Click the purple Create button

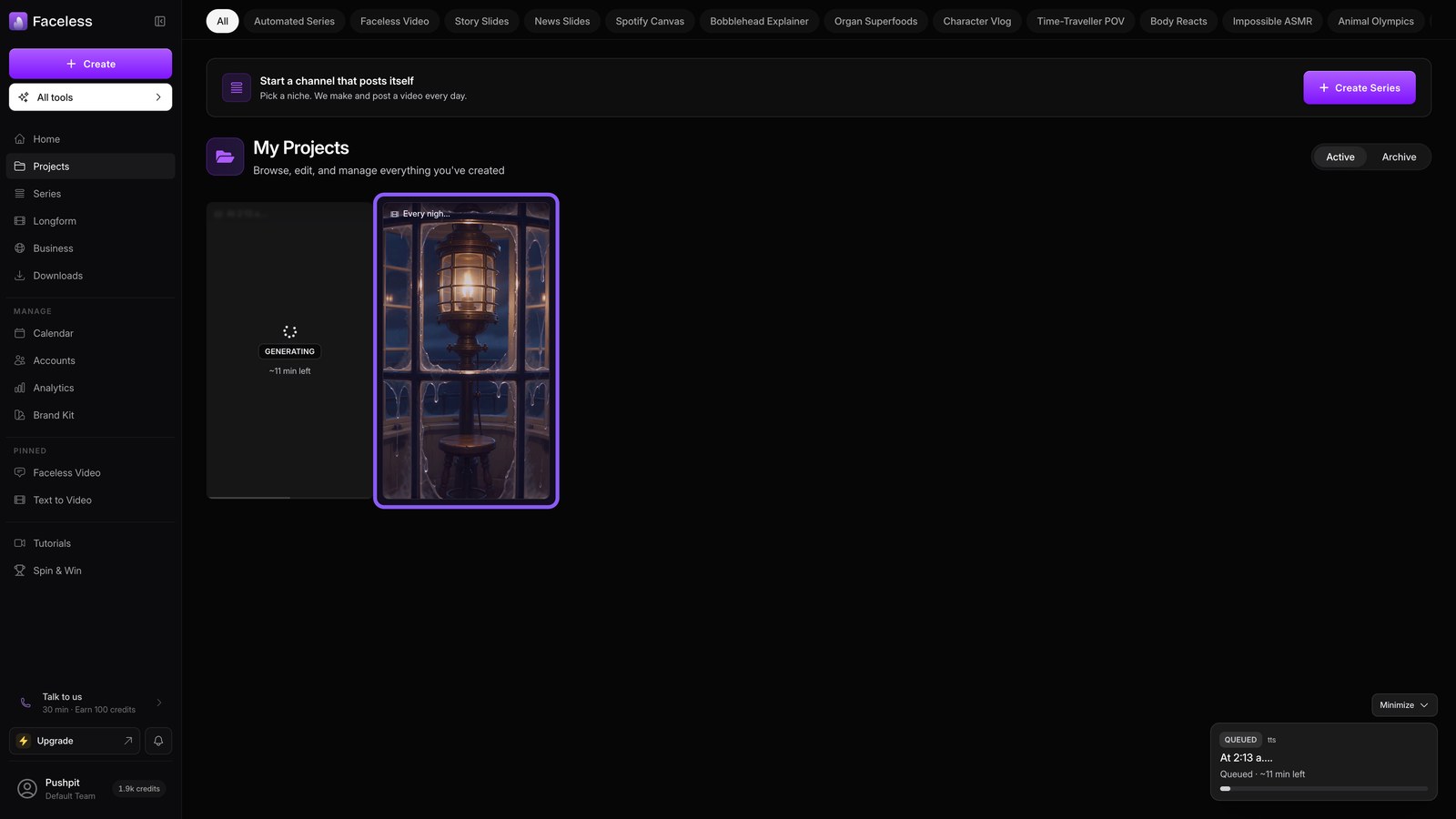[x=90, y=64]
